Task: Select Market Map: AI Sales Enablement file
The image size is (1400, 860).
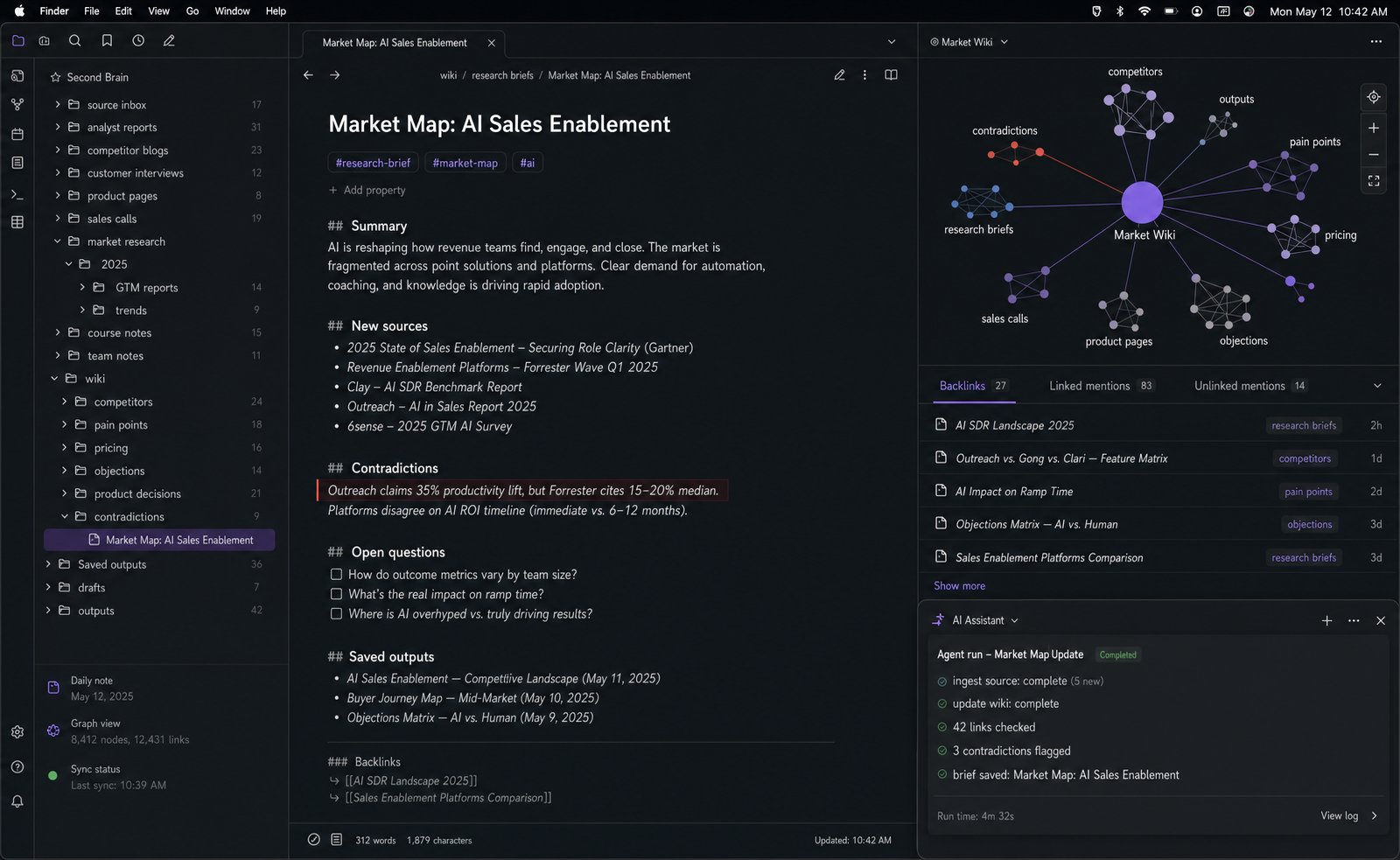Action: click(159, 540)
